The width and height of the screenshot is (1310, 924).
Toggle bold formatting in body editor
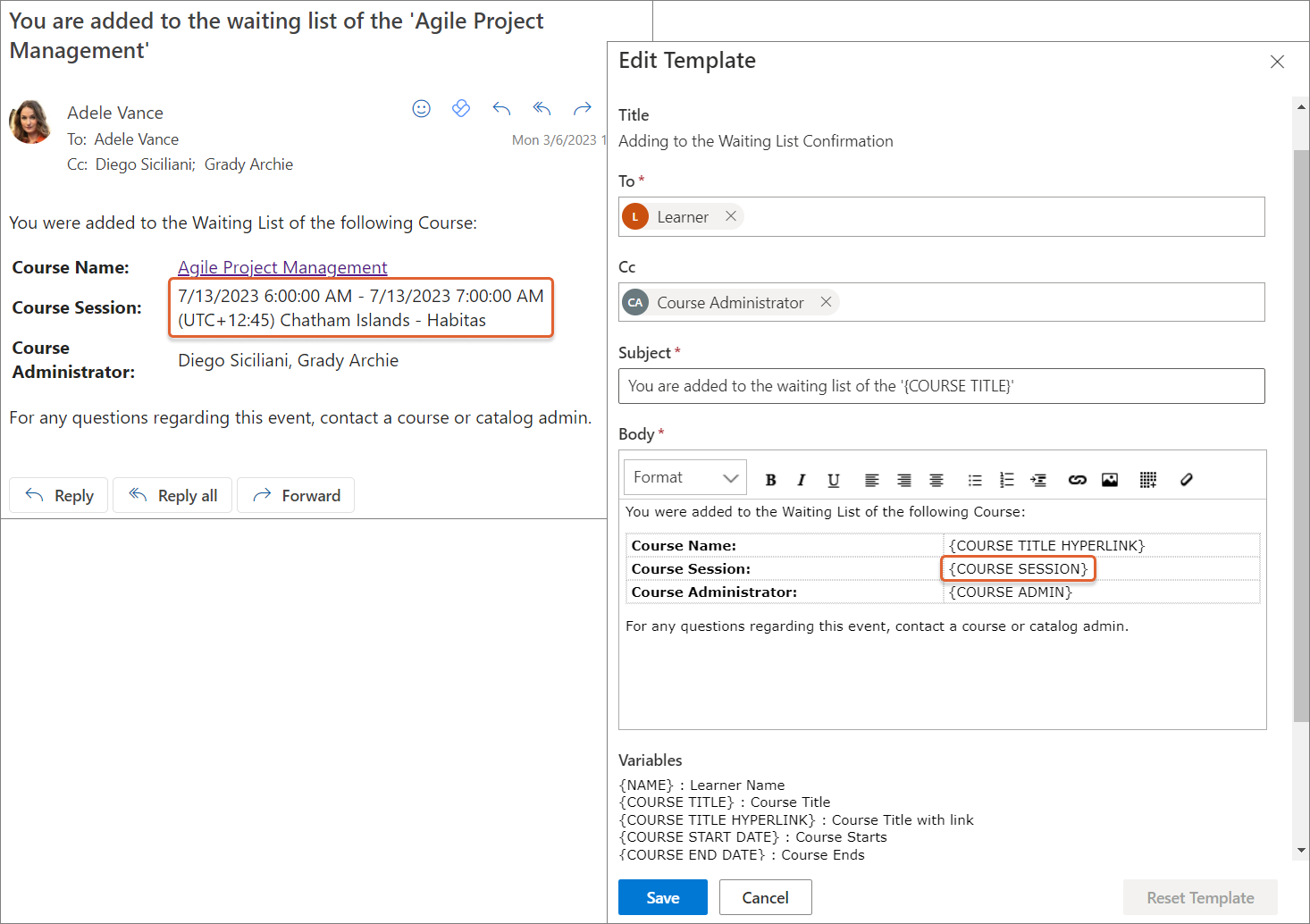pyautogui.click(x=770, y=480)
